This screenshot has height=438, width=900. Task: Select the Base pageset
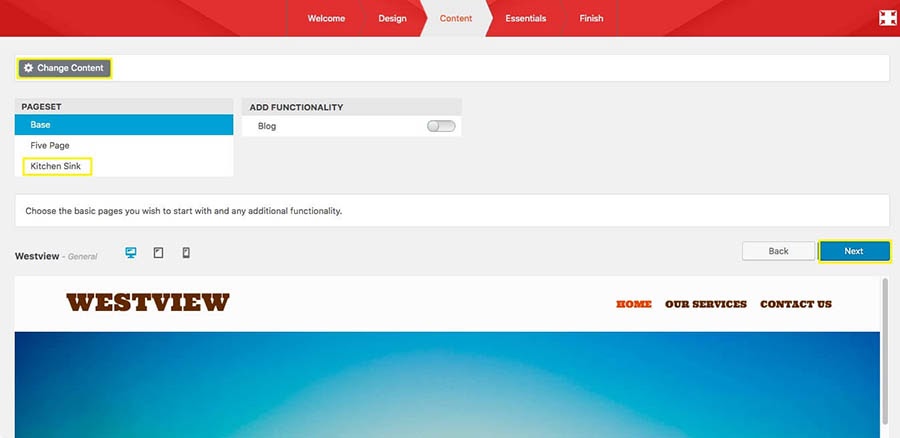pyautogui.click(x=124, y=125)
